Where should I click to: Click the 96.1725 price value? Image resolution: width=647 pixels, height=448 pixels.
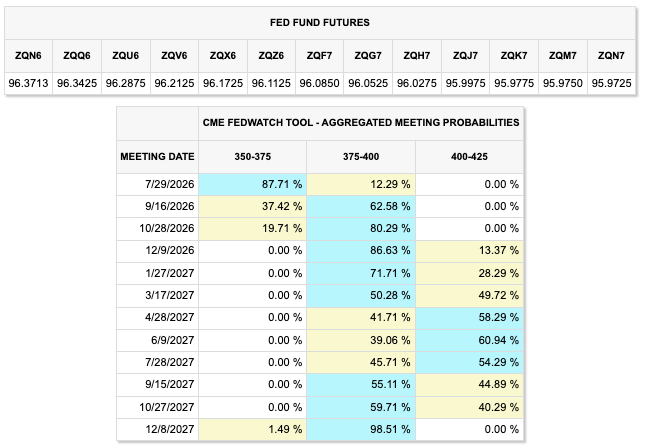(x=223, y=83)
